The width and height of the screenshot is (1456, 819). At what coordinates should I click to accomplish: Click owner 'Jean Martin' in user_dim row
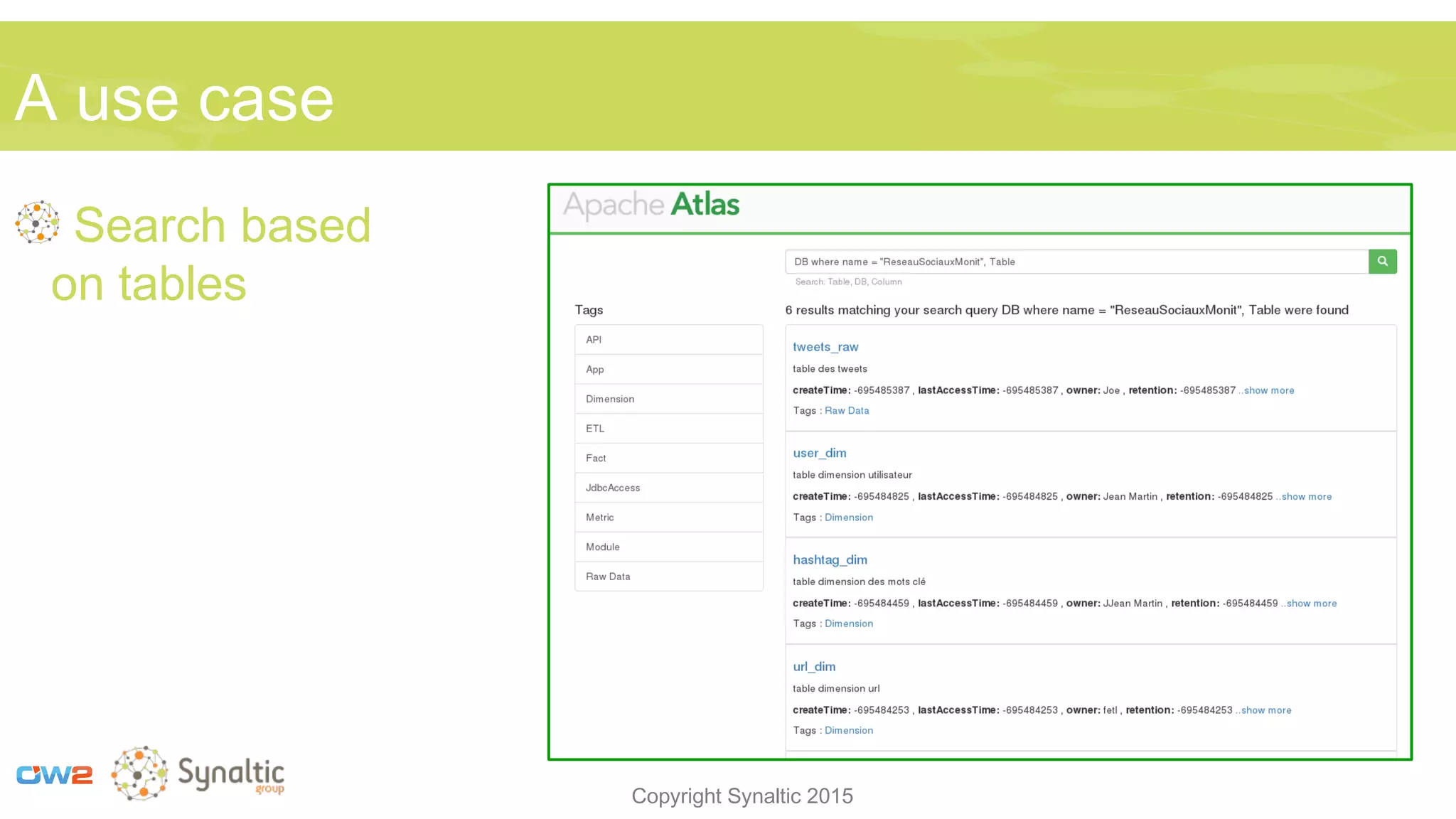pos(1130,496)
